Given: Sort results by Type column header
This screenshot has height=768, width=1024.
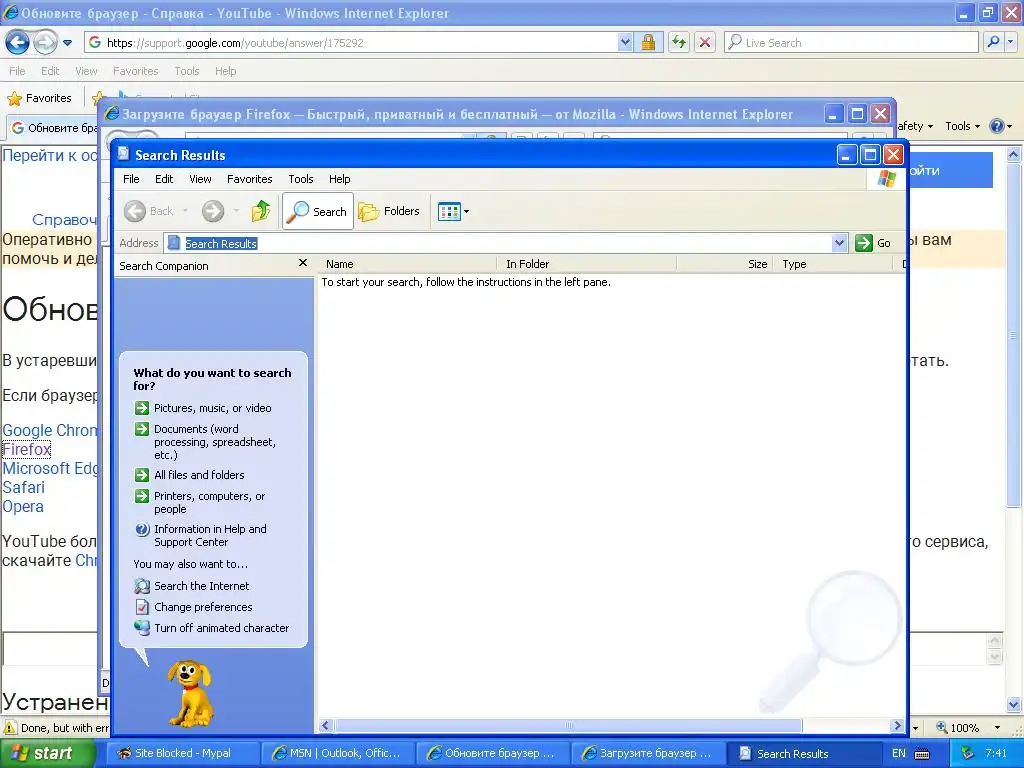Looking at the screenshot, I should (833, 264).
